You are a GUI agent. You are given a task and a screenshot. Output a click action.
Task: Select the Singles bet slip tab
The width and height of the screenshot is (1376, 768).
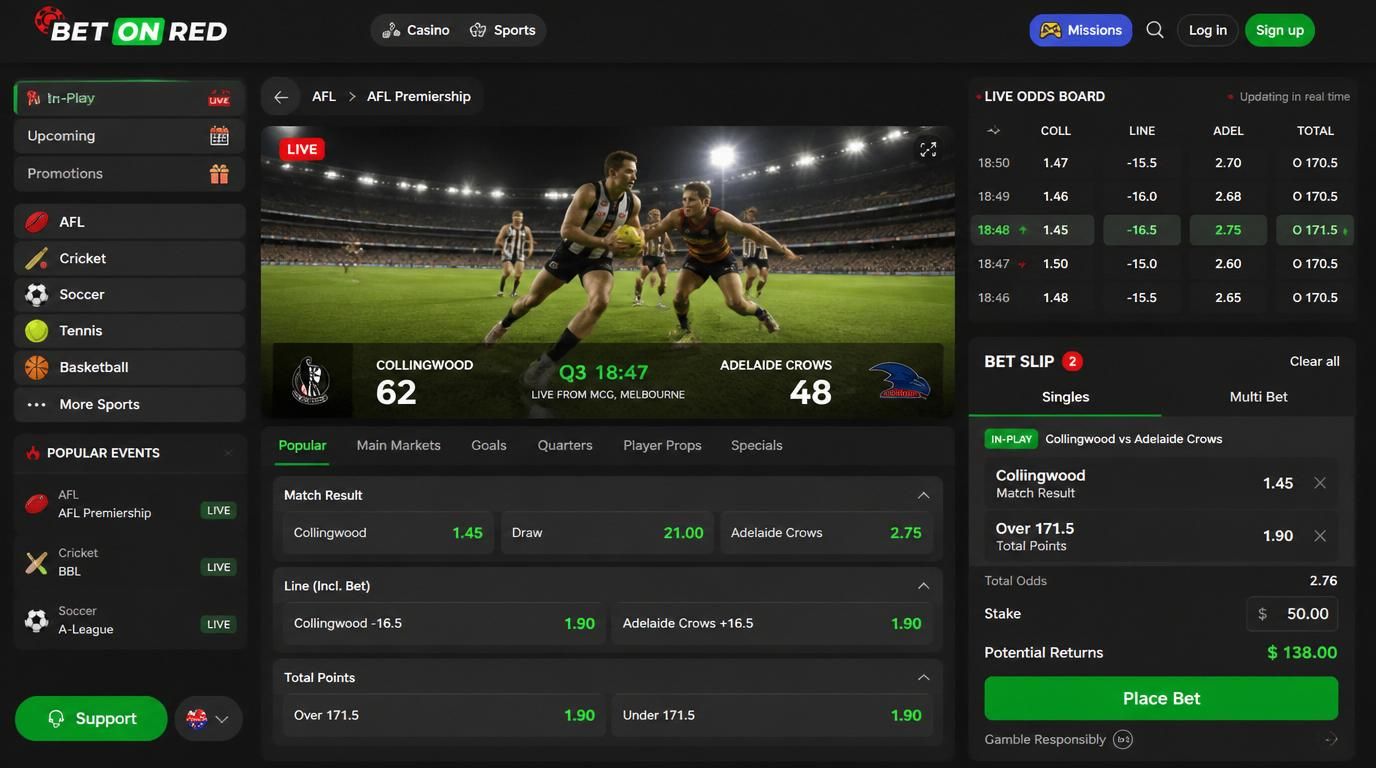1065,397
